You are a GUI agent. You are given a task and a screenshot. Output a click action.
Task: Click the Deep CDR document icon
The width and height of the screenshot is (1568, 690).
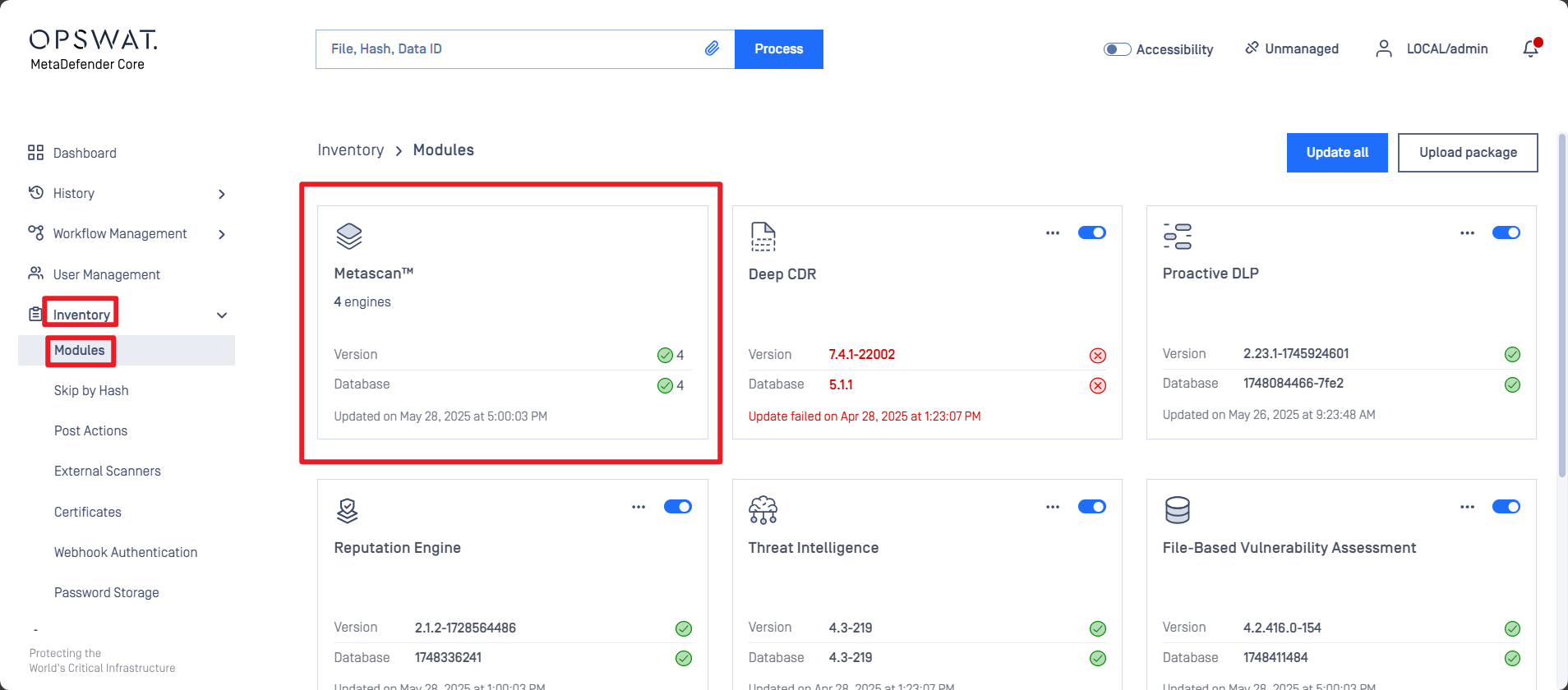[763, 237]
